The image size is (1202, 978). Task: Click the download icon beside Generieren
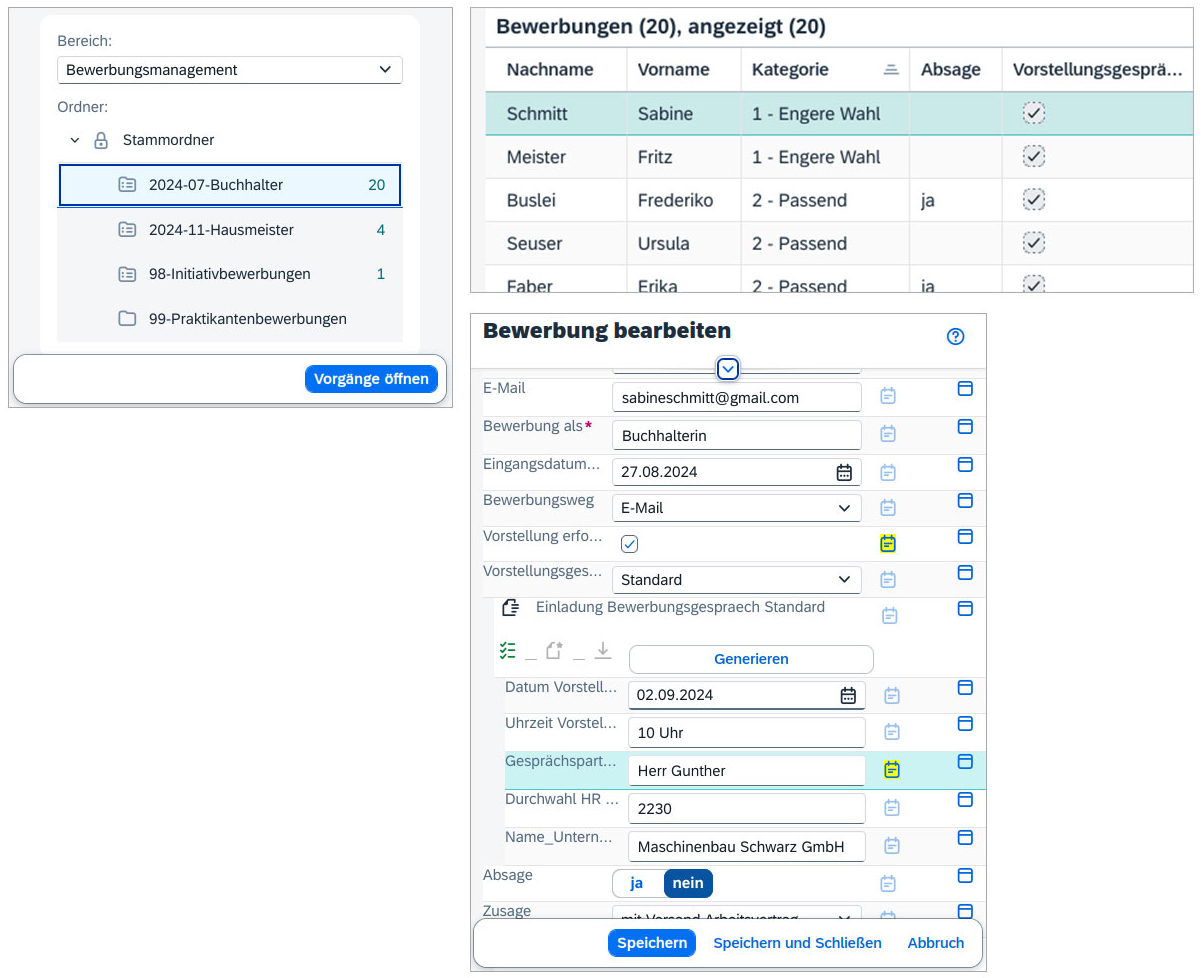click(602, 651)
